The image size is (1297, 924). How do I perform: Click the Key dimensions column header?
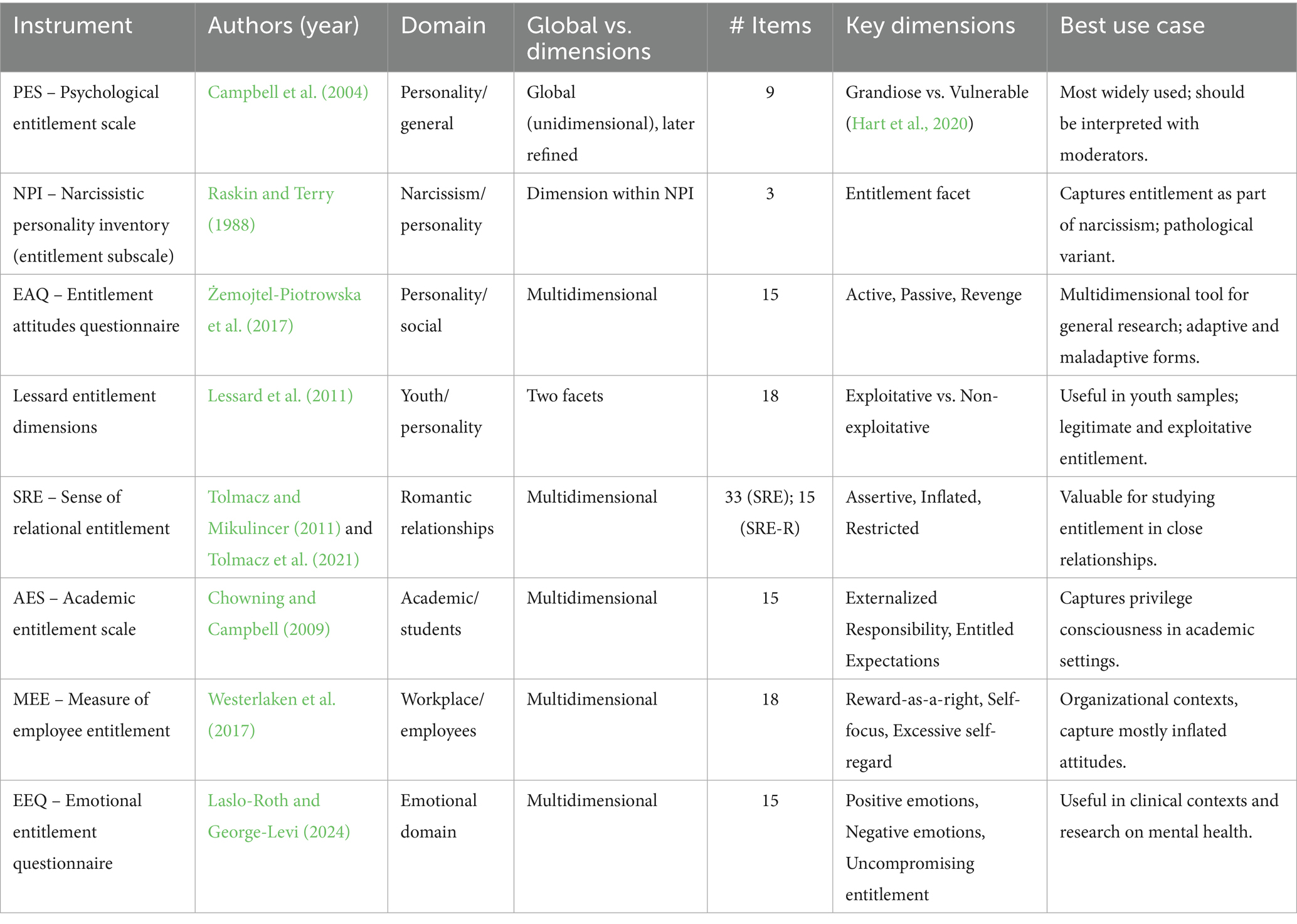(929, 26)
